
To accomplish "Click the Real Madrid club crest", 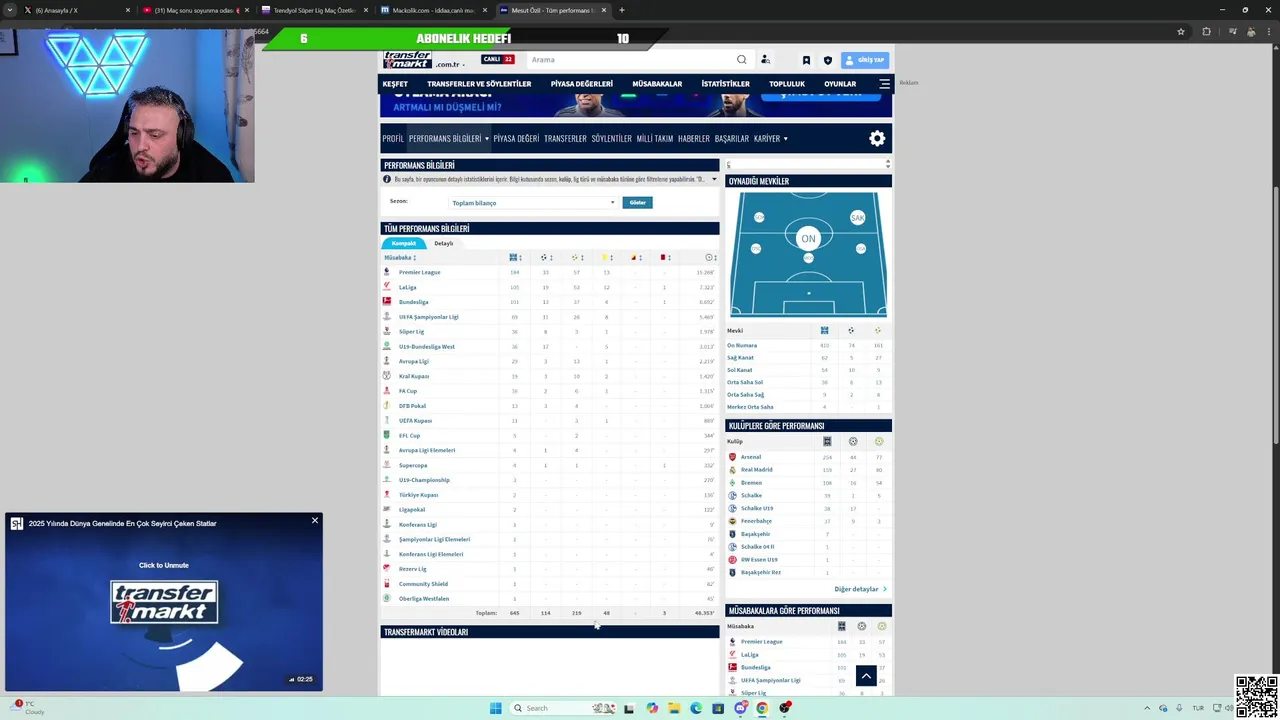I will pos(732,470).
